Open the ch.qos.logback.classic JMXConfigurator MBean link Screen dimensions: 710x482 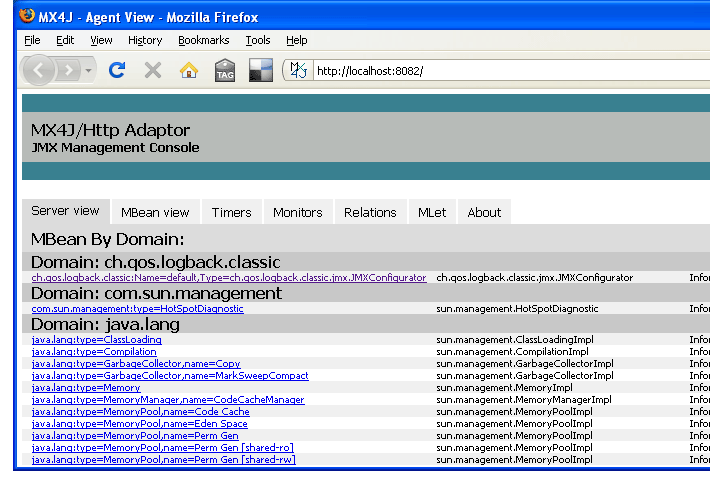229,277
